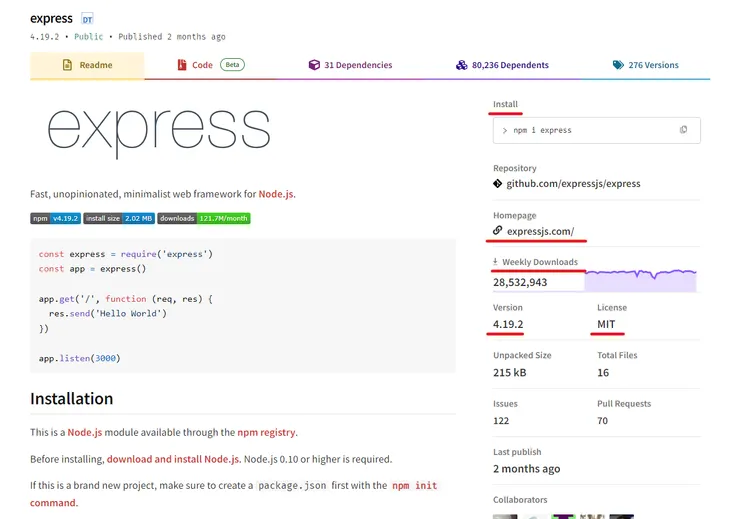Switch to the Code tab

pyautogui.click(x=210, y=65)
